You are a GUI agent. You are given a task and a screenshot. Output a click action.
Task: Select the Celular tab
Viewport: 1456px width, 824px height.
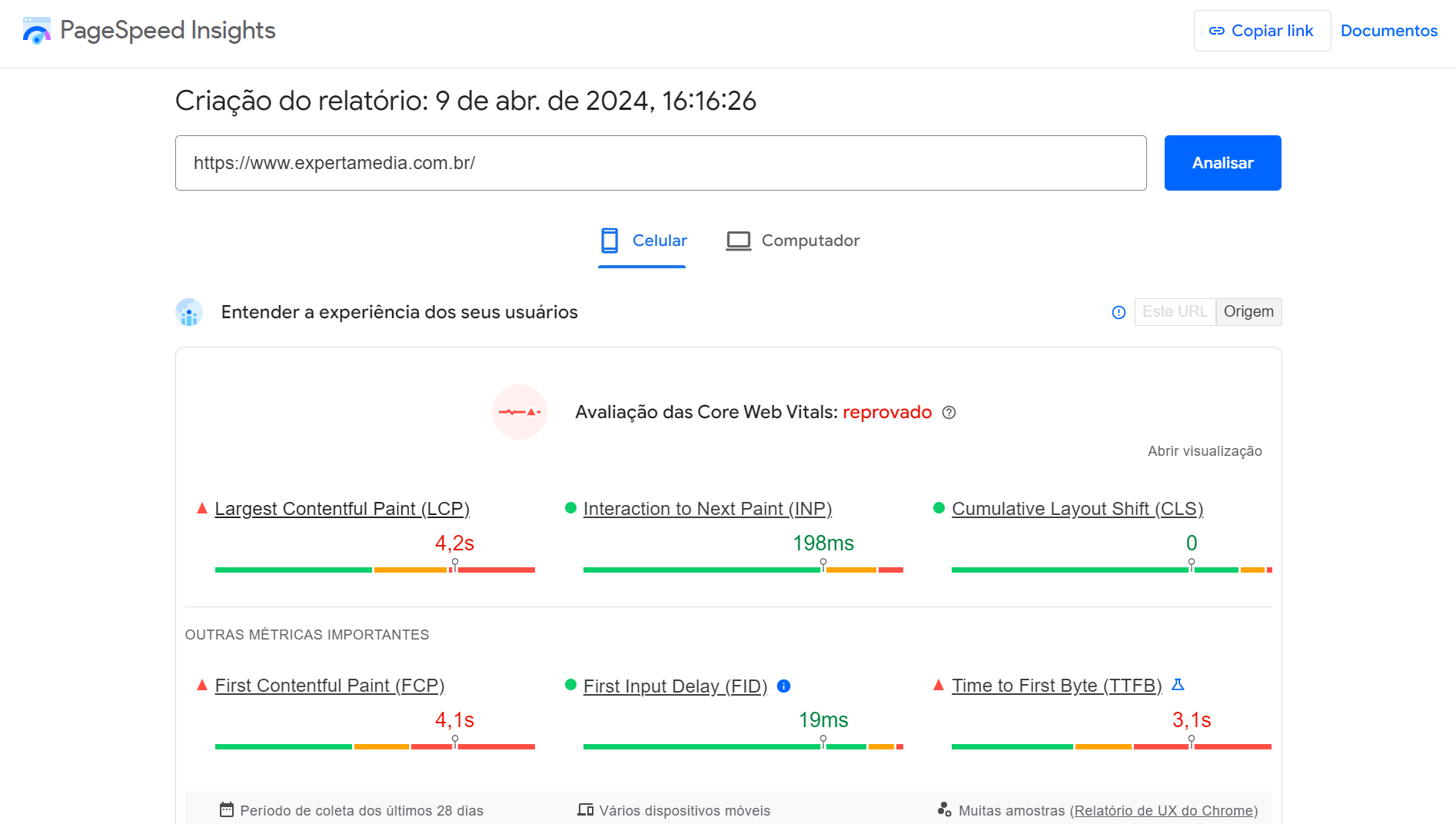[x=643, y=241]
